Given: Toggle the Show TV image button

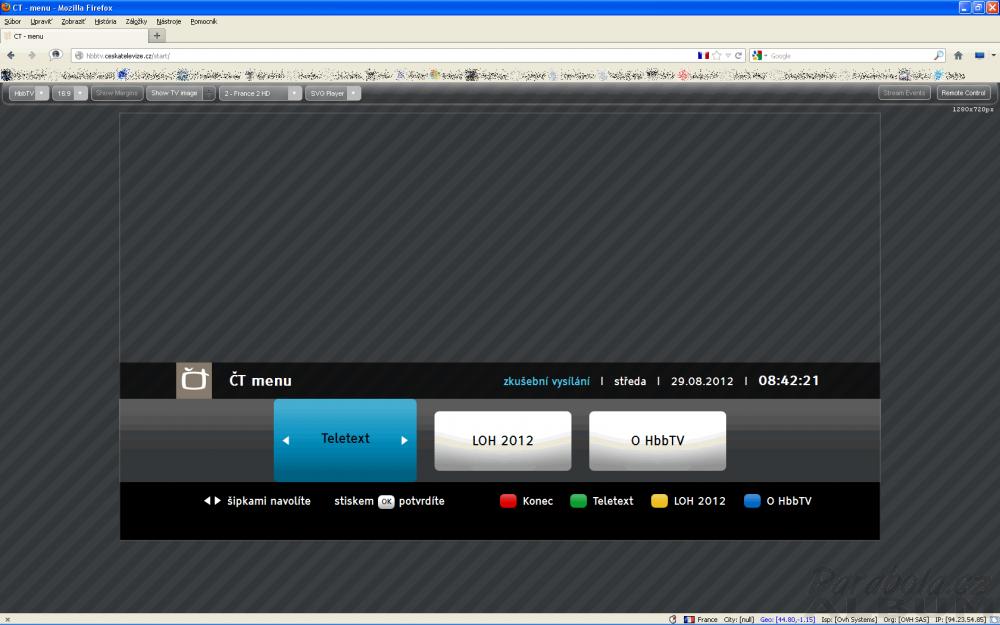Looking at the screenshot, I should (x=174, y=93).
